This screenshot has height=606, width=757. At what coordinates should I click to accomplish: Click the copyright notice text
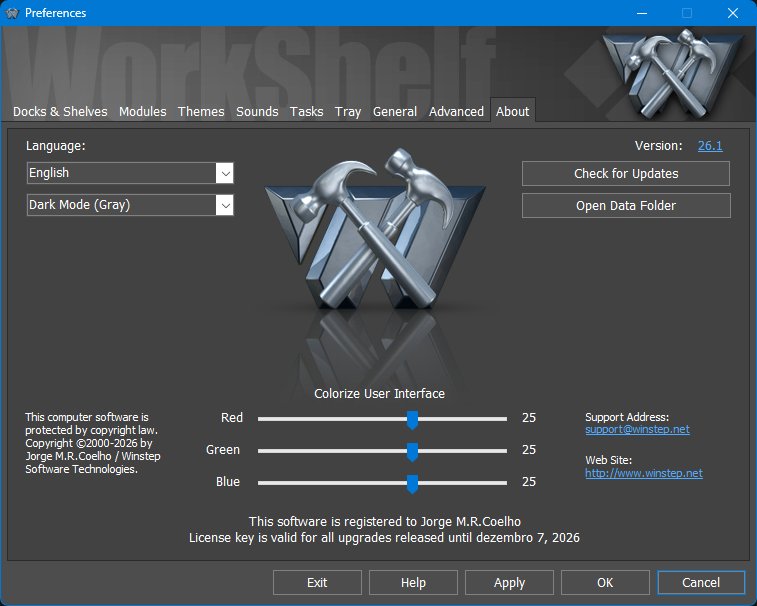pos(93,443)
